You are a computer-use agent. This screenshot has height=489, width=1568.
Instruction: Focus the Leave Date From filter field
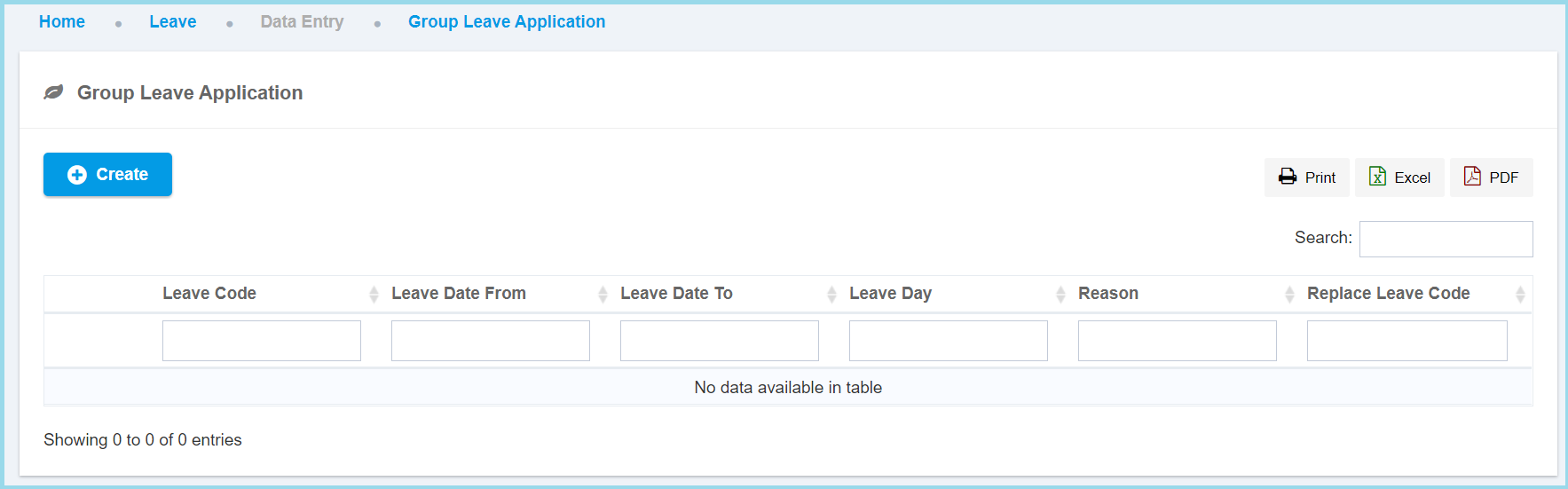491,341
